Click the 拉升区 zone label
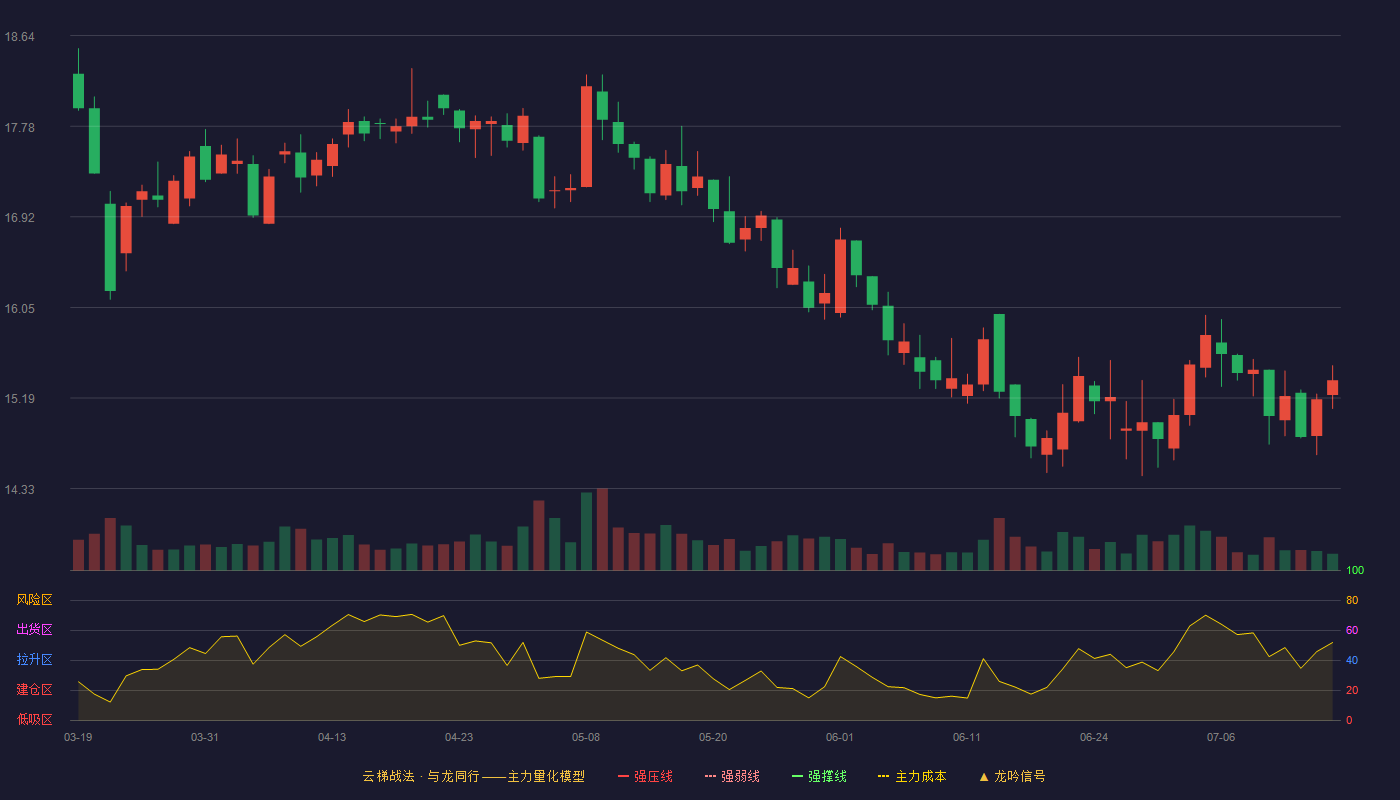Viewport: 1400px width, 800px height. [34, 660]
